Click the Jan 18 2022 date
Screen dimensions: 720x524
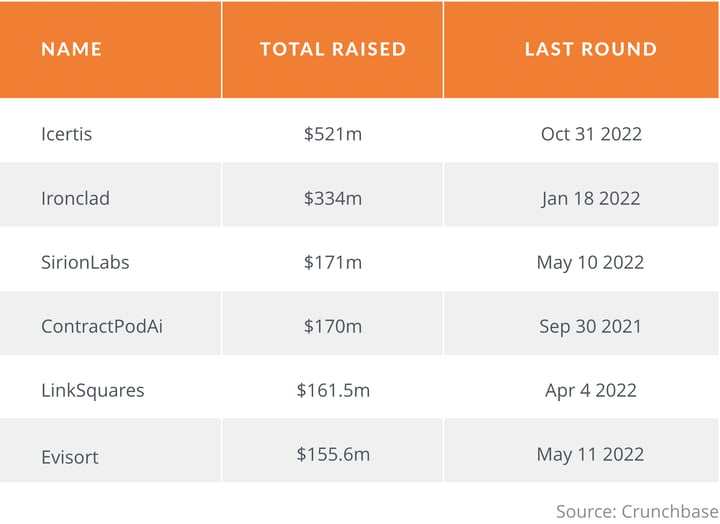click(591, 198)
